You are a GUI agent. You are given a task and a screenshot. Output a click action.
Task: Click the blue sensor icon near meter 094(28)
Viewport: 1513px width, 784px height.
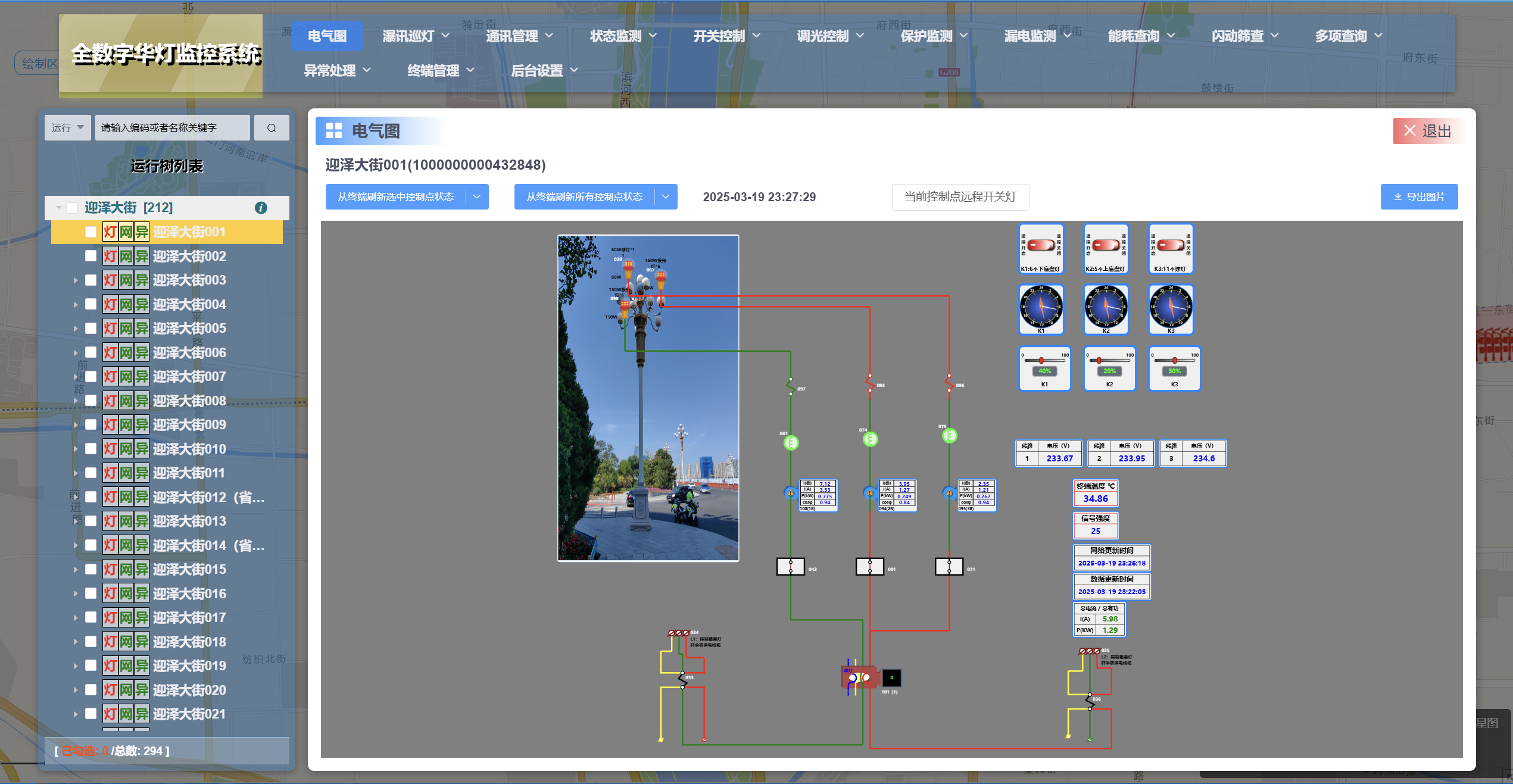click(x=870, y=493)
